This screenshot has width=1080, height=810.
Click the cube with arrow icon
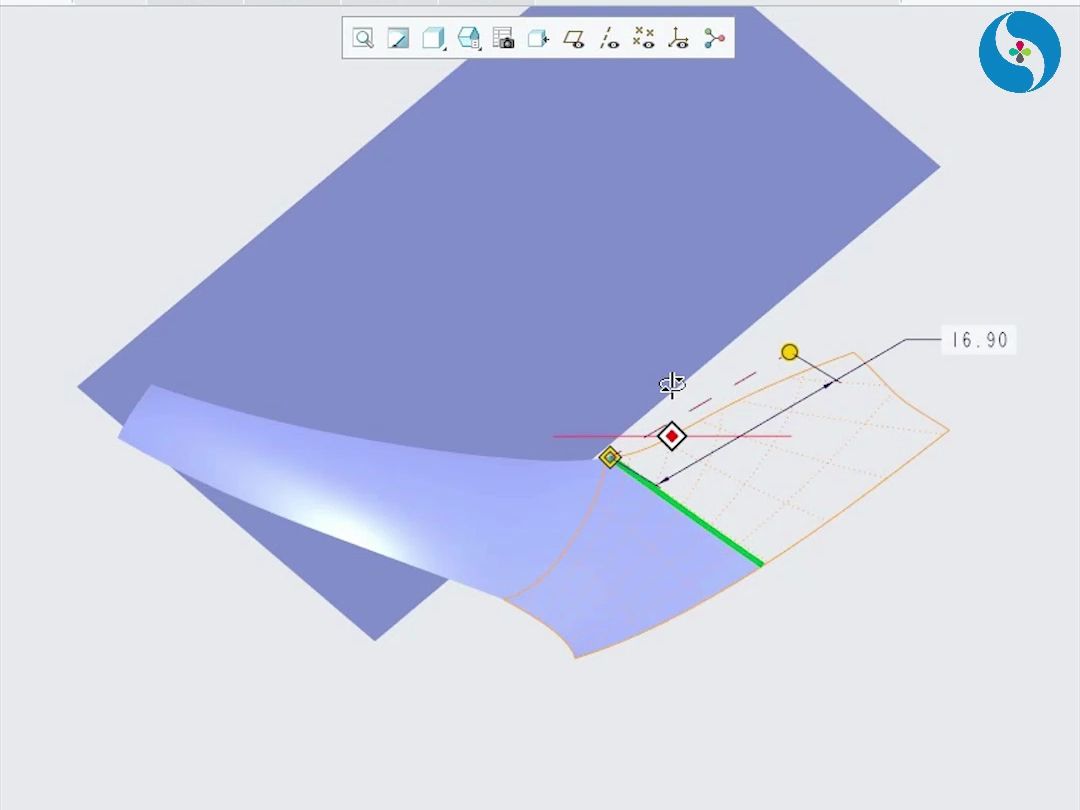click(538, 39)
